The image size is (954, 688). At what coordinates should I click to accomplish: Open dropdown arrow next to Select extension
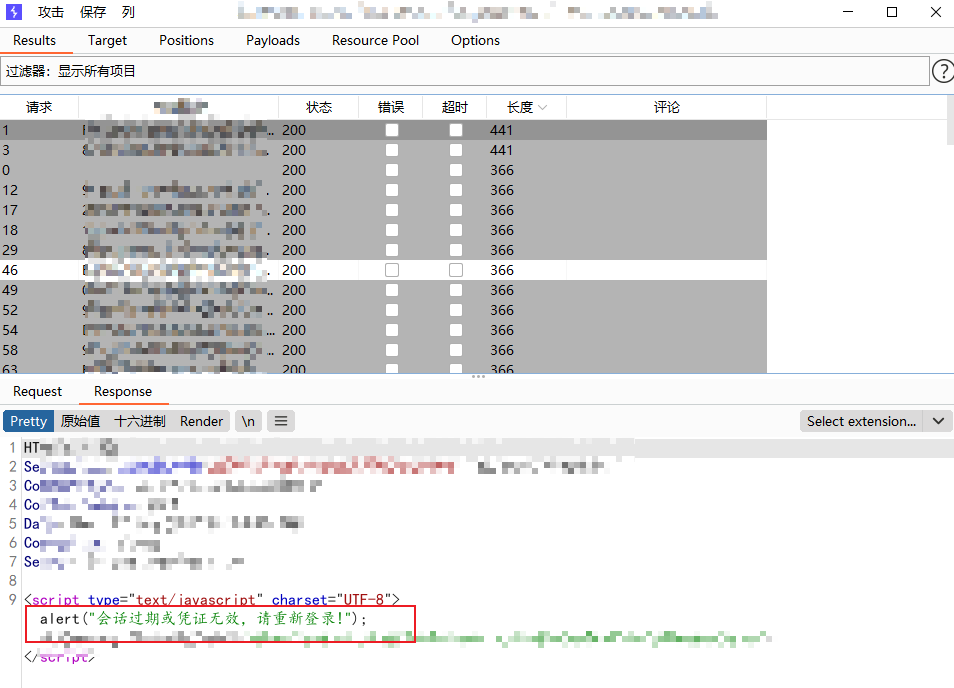pyautogui.click(x=938, y=421)
